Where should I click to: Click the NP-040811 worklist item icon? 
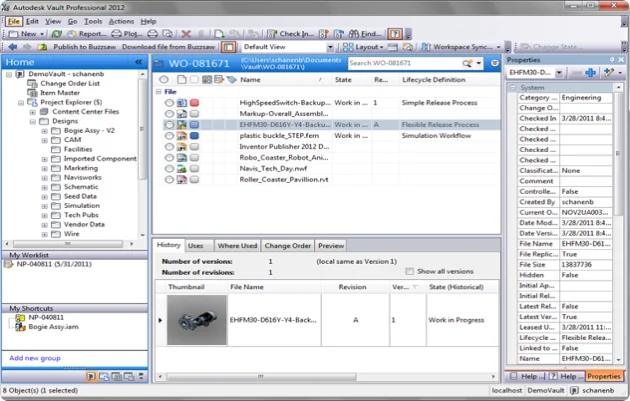[8, 264]
